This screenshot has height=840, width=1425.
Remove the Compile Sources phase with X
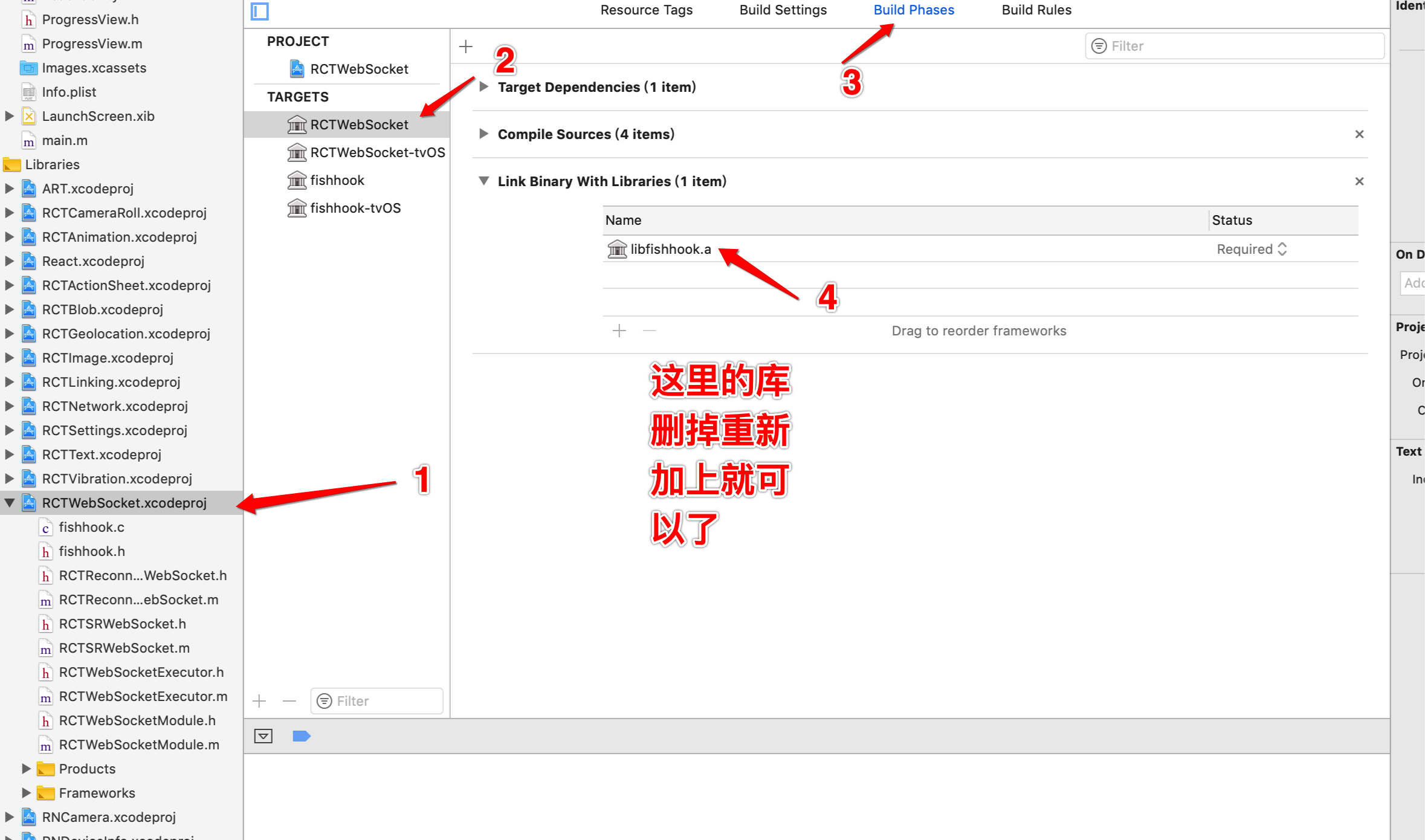click(x=1359, y=134)
